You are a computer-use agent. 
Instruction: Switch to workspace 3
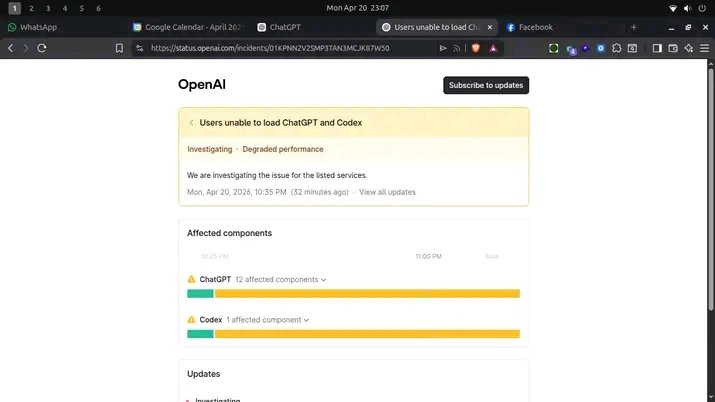(x=48, y=8)
